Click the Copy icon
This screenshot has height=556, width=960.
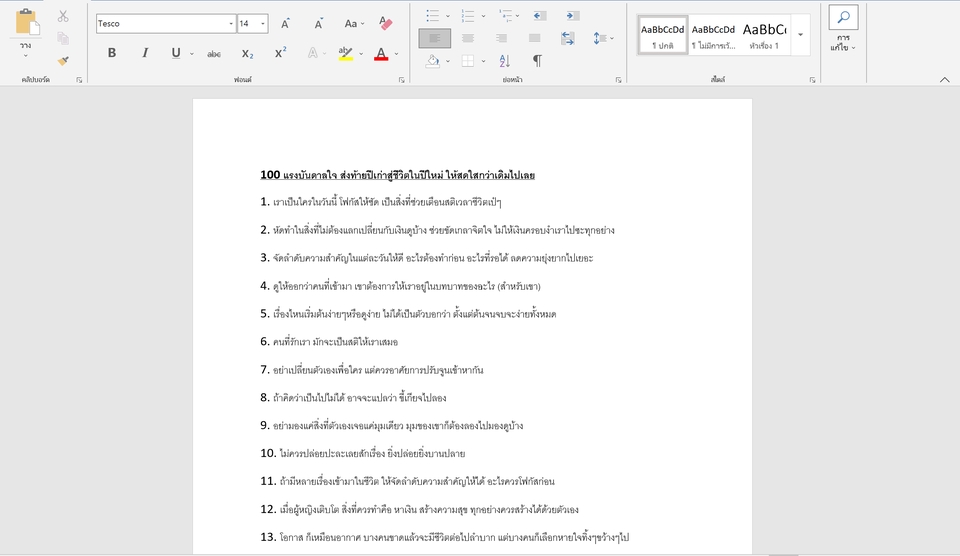[63, 39]
